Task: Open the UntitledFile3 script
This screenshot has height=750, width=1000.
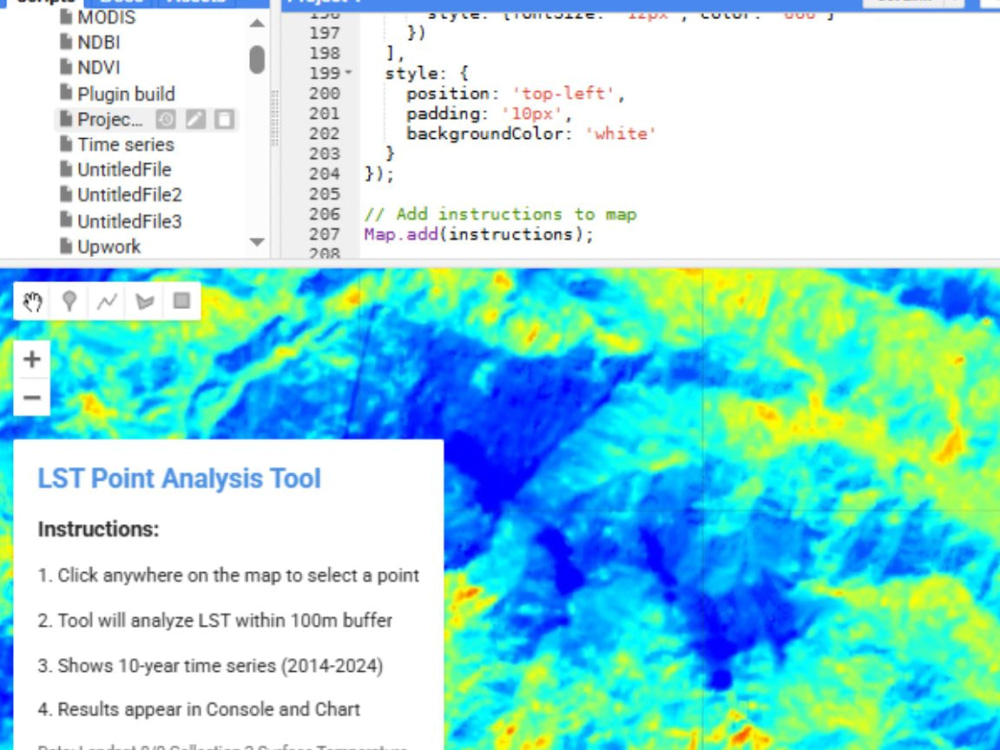Action: point(129,221)
